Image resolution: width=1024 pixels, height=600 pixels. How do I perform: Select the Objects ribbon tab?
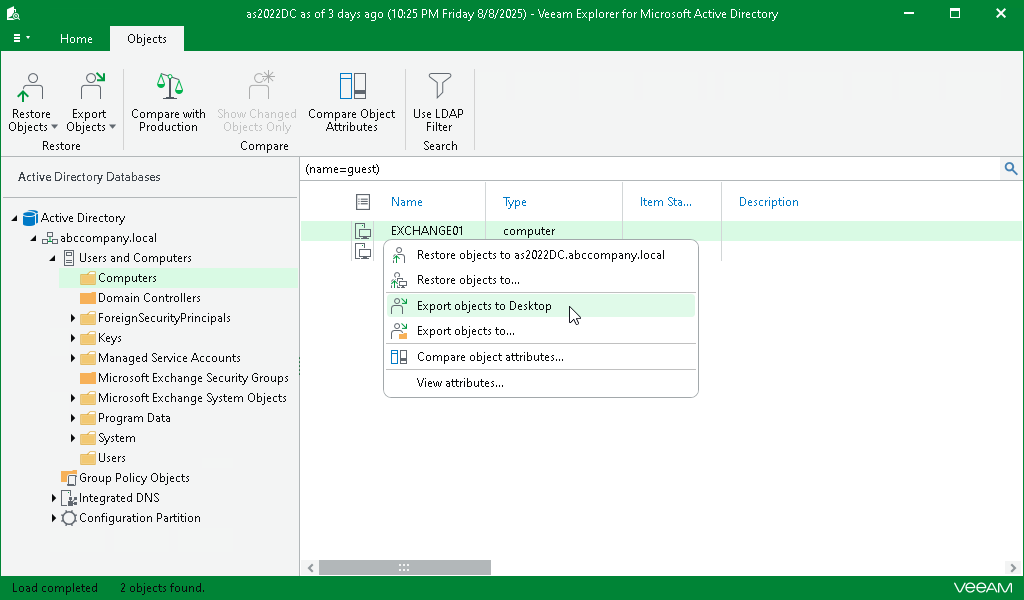(x=147, y=39)
